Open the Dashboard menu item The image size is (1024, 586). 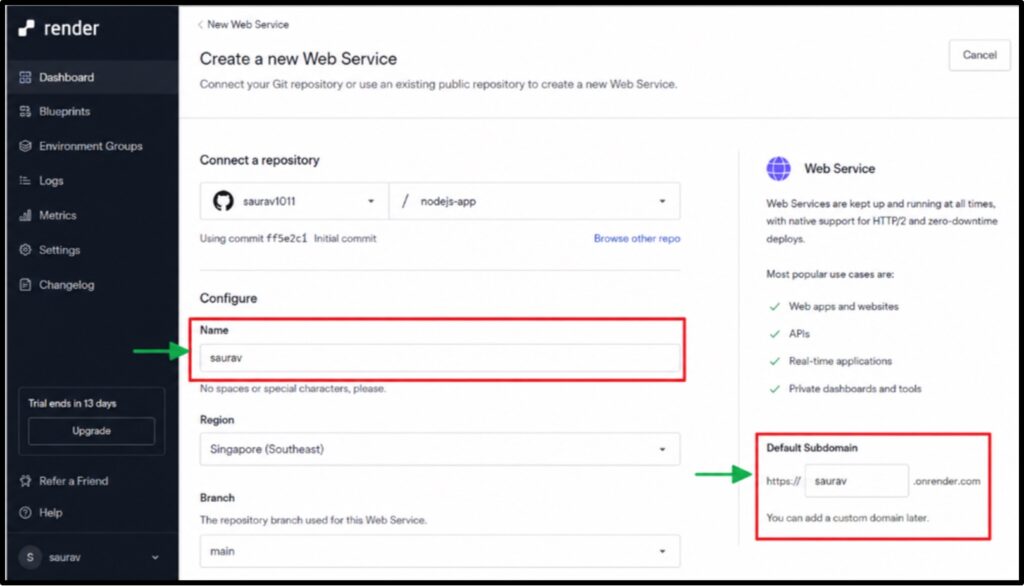(x=92, y=77)
